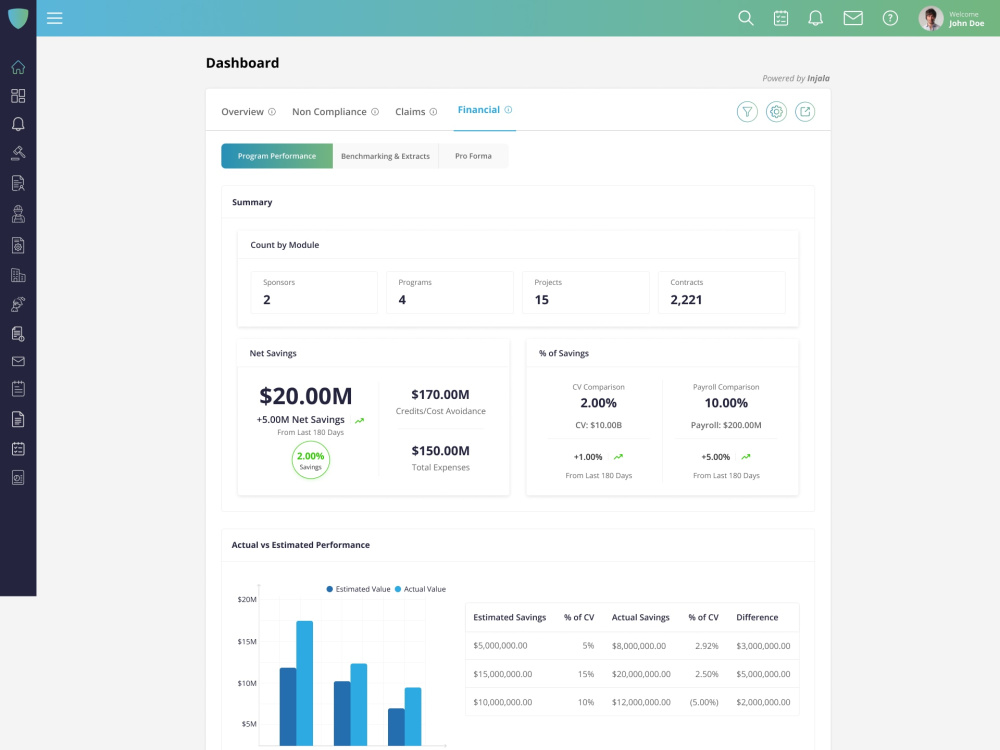Screen dimensions: 1000x750
Task: Select the Financial tab
Action: (478, 110)
